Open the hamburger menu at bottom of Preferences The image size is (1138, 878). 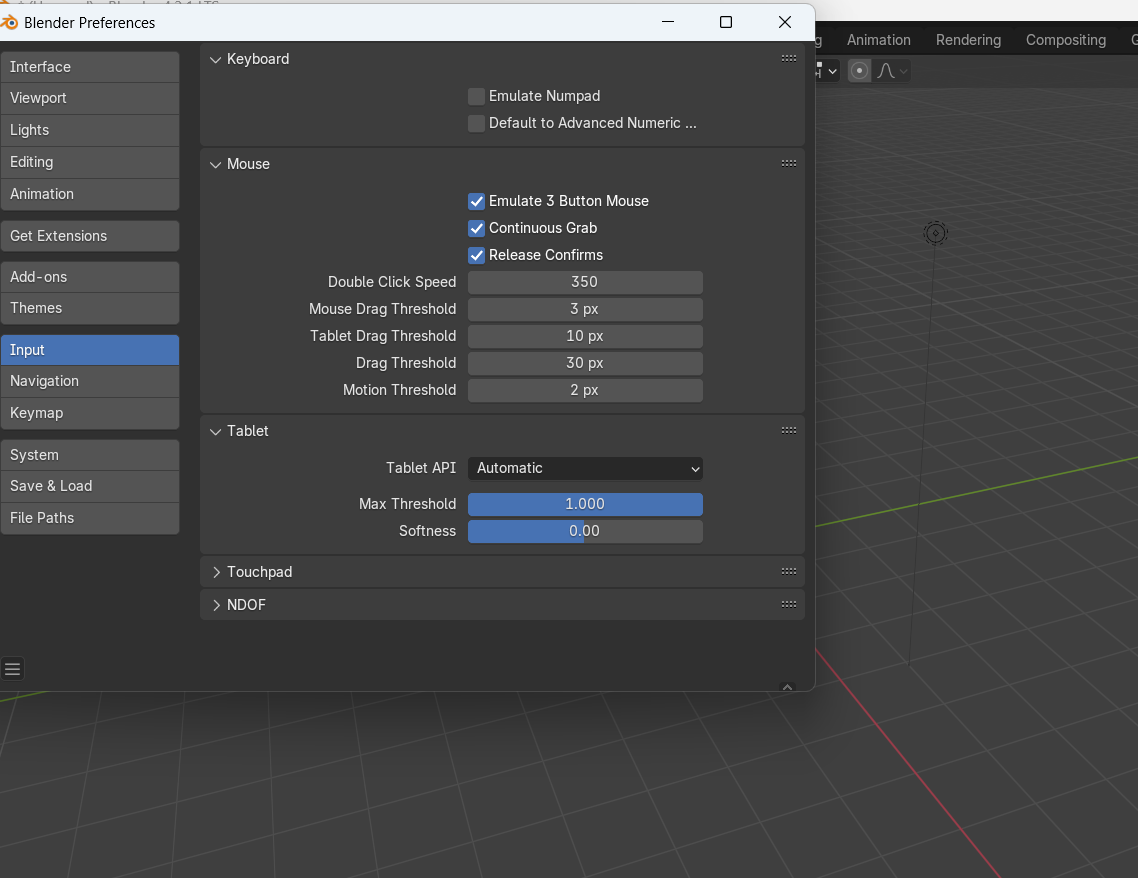12,668
